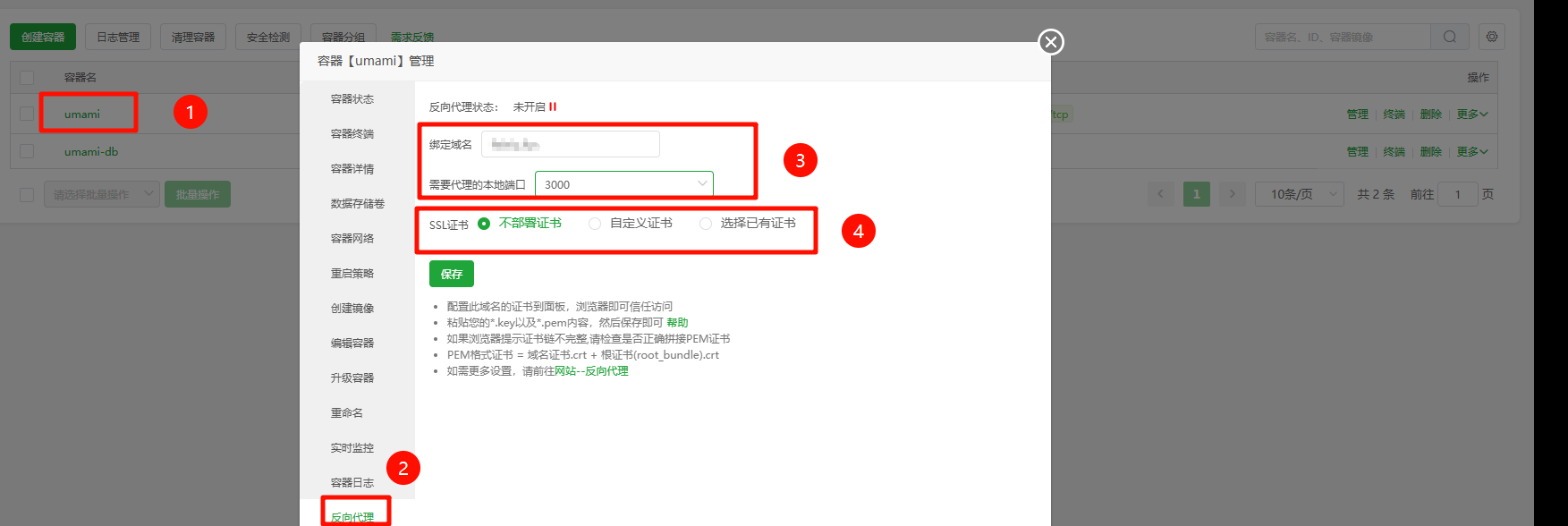The height and width of the screenshot is (526, 1568).
Task: Focus the 前往 page number input
Action: click(1457, 194)
